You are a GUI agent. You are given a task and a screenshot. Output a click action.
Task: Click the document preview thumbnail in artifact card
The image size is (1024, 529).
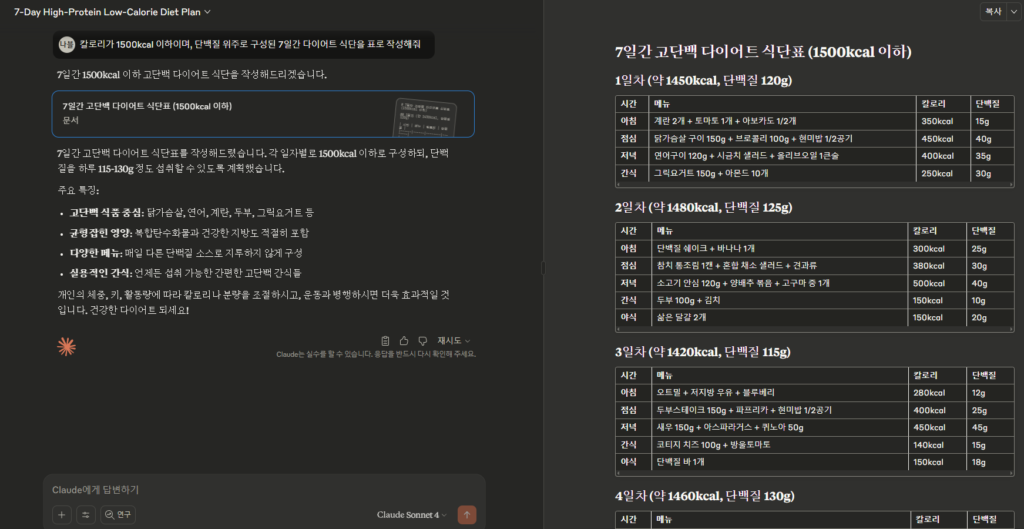click(424, 117)
